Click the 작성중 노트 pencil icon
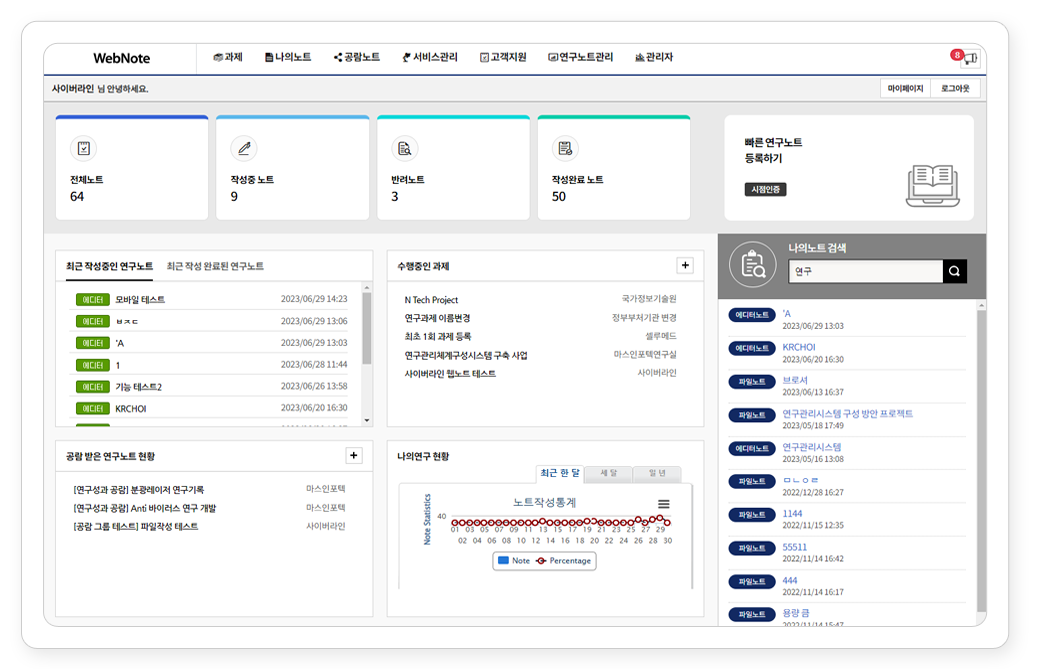The height and width of the screenshot is (669, 1058). (x=243, y=148)
